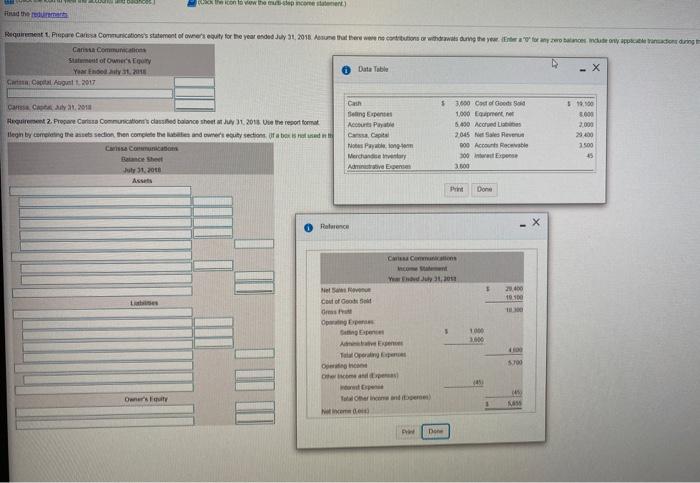Select Accounts Receivable in Data Table
Viewport: 700px width, 483px height.
point(501,145)
